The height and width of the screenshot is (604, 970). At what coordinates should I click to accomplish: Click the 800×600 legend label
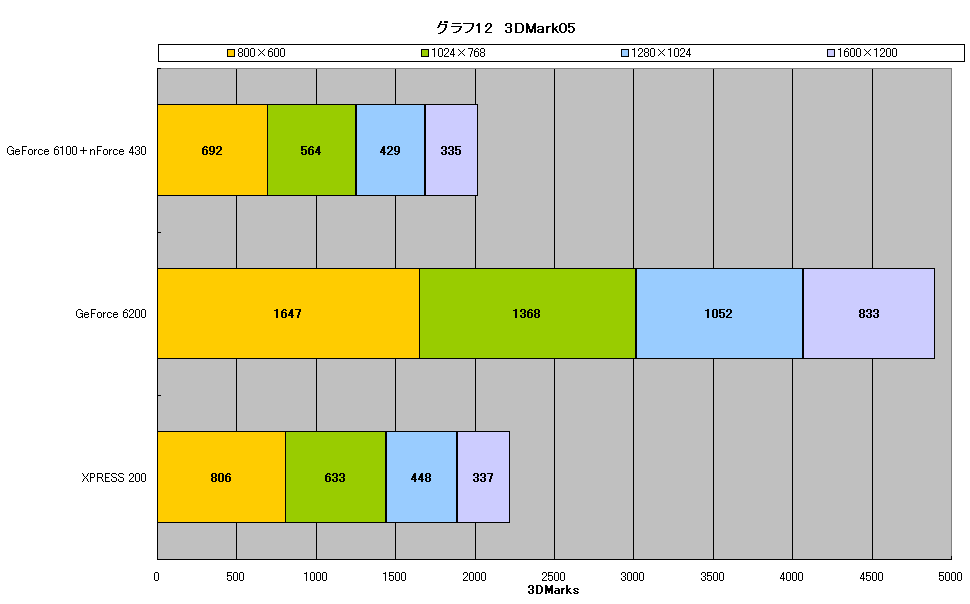262,53
